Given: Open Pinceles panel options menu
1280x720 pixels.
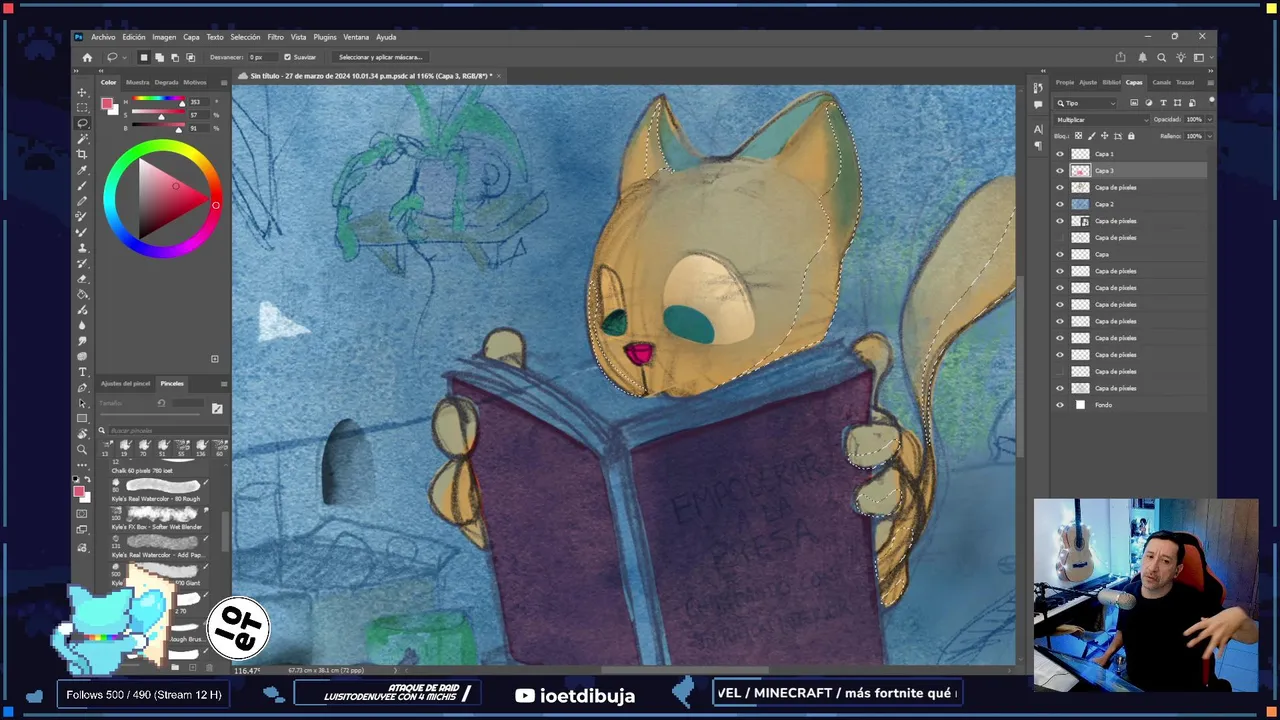Looking at the screenshot, I should pyautogui.click(x=224, y=383).
